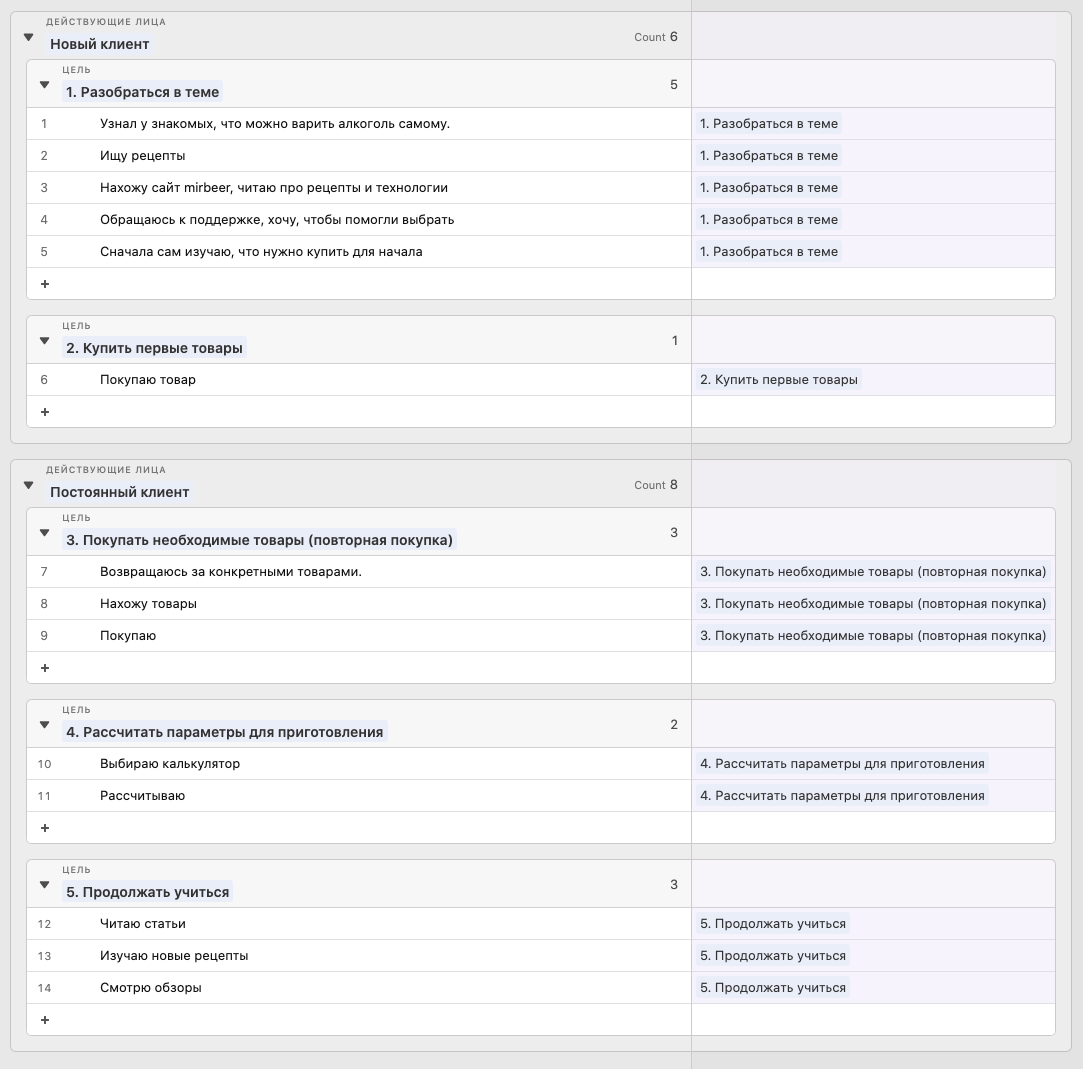Add record under повторная покупка group

[x=44, y=668]
